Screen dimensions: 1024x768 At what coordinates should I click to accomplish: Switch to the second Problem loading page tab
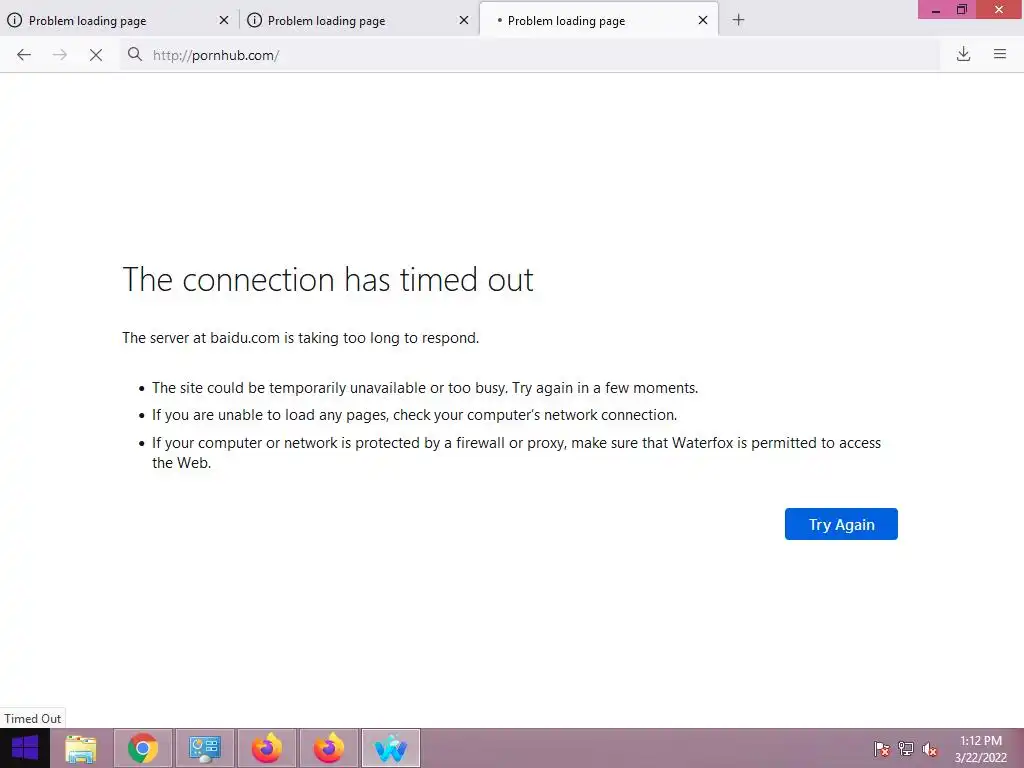pyautogui.click(x=359, y=20)
